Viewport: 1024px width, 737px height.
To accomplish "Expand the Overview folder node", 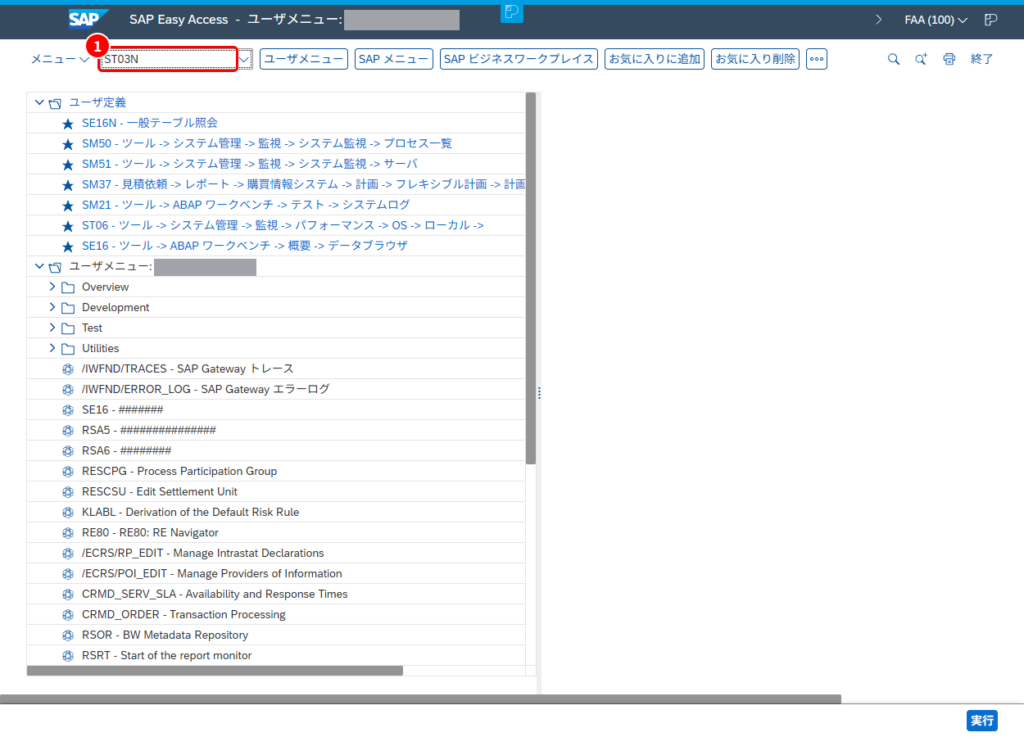I will click(52, 287).
